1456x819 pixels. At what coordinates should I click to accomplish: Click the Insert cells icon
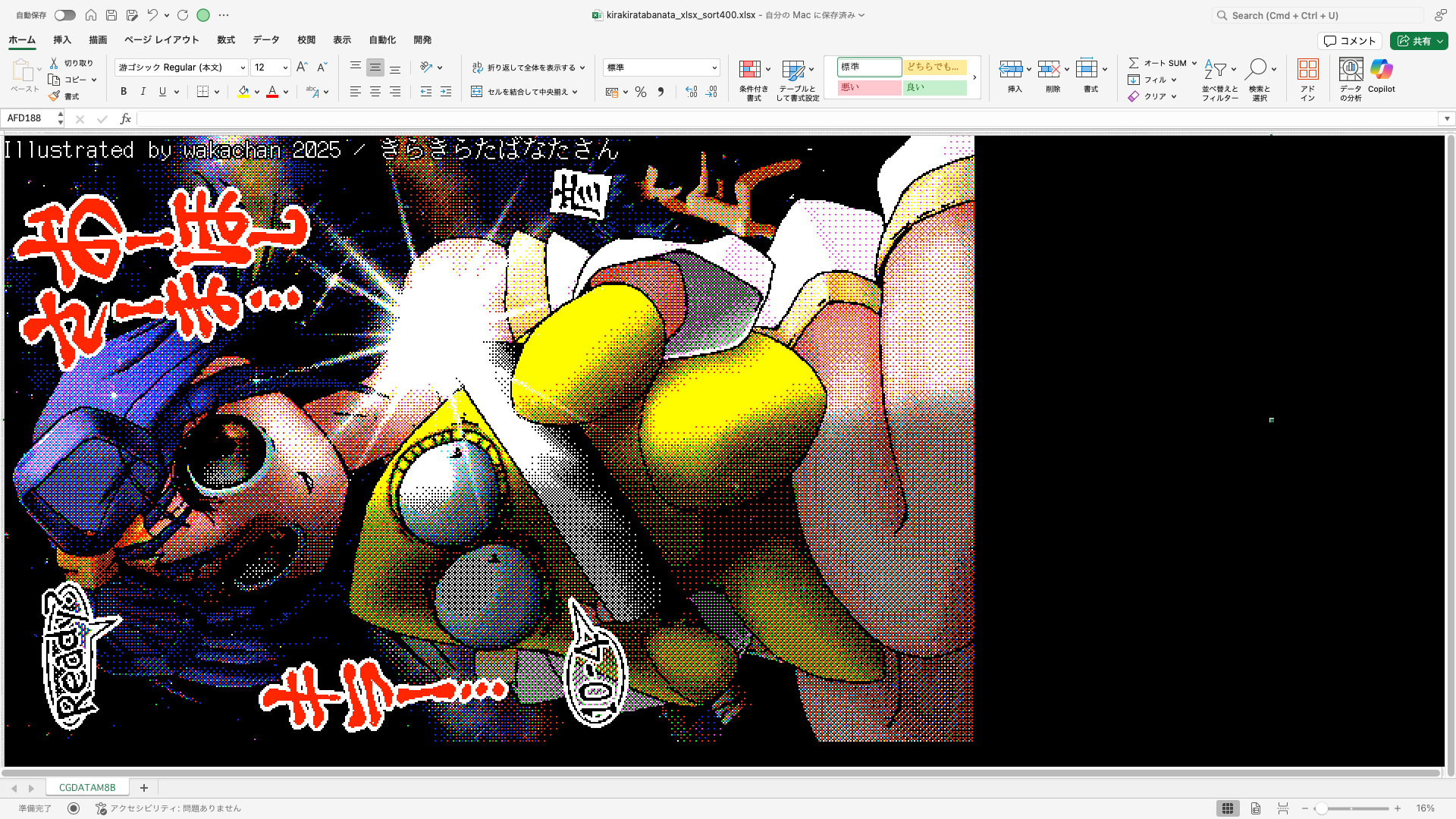tap(1011, 69)
